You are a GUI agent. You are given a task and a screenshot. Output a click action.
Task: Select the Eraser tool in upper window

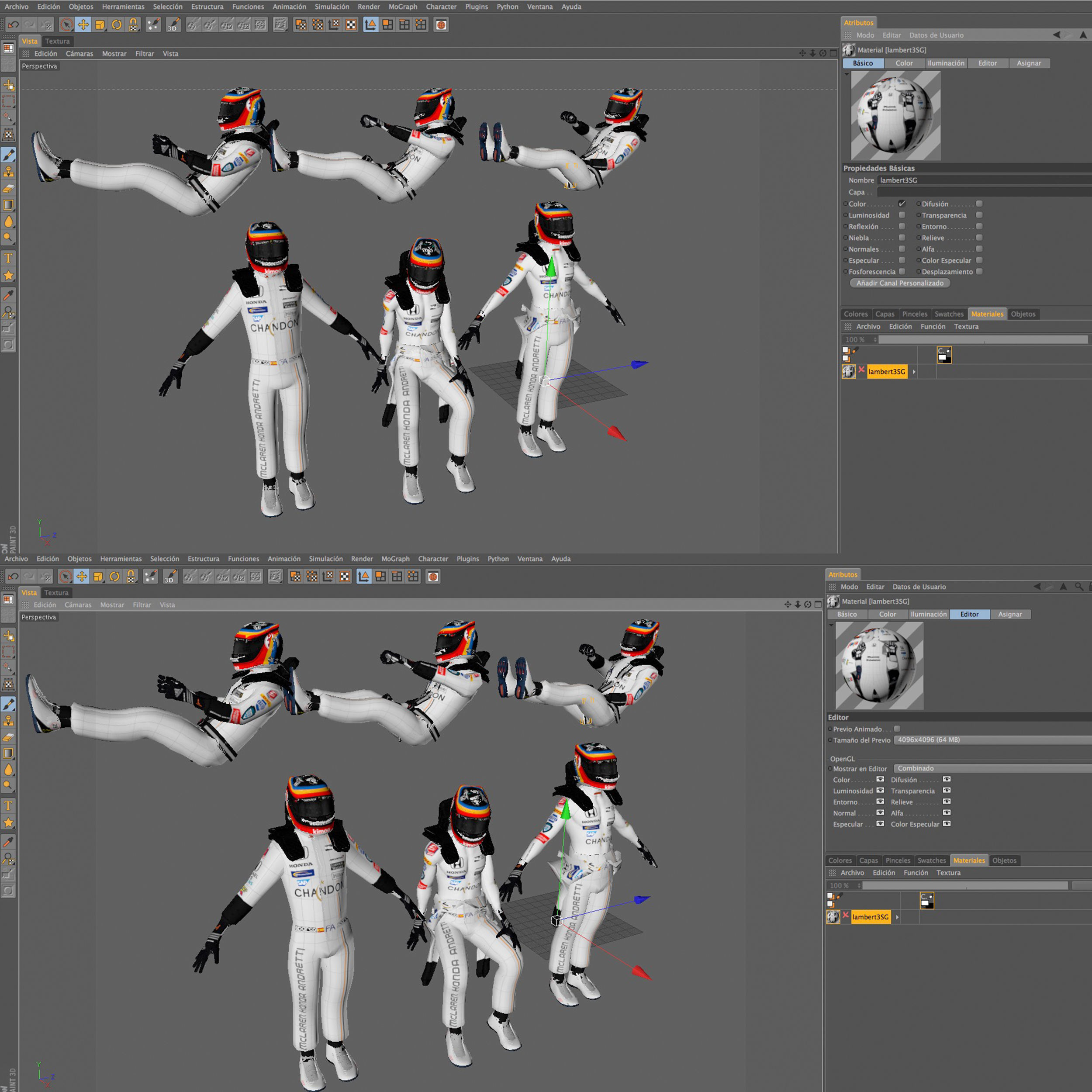click(x=8, y=189)
